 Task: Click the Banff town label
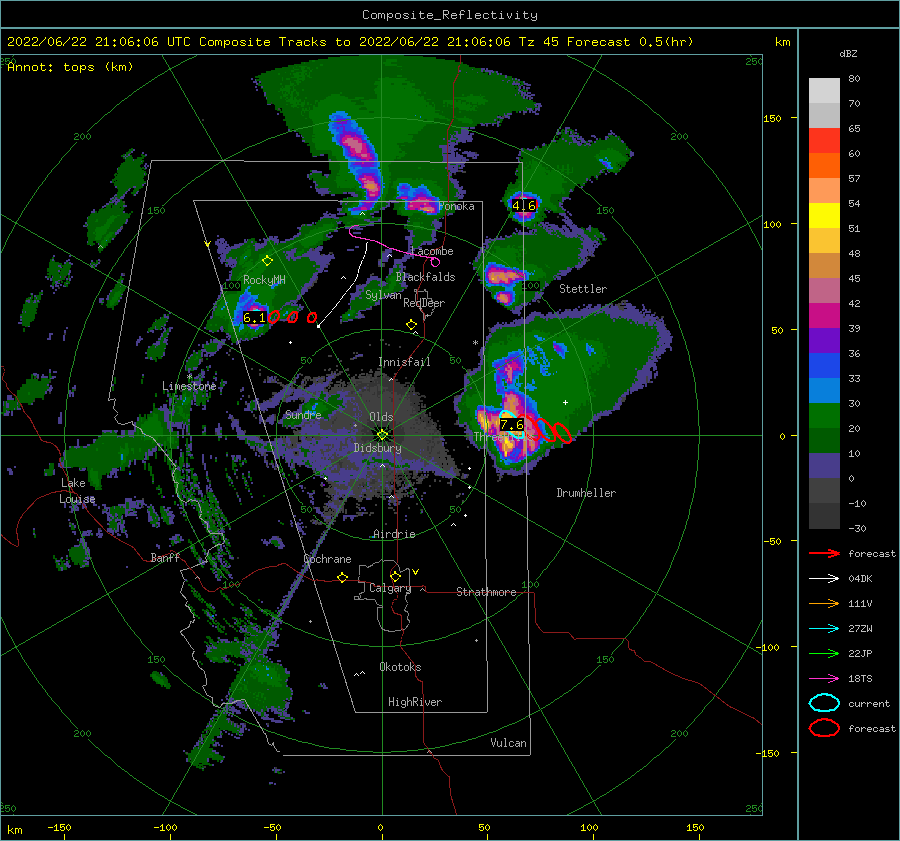(165, 558)
